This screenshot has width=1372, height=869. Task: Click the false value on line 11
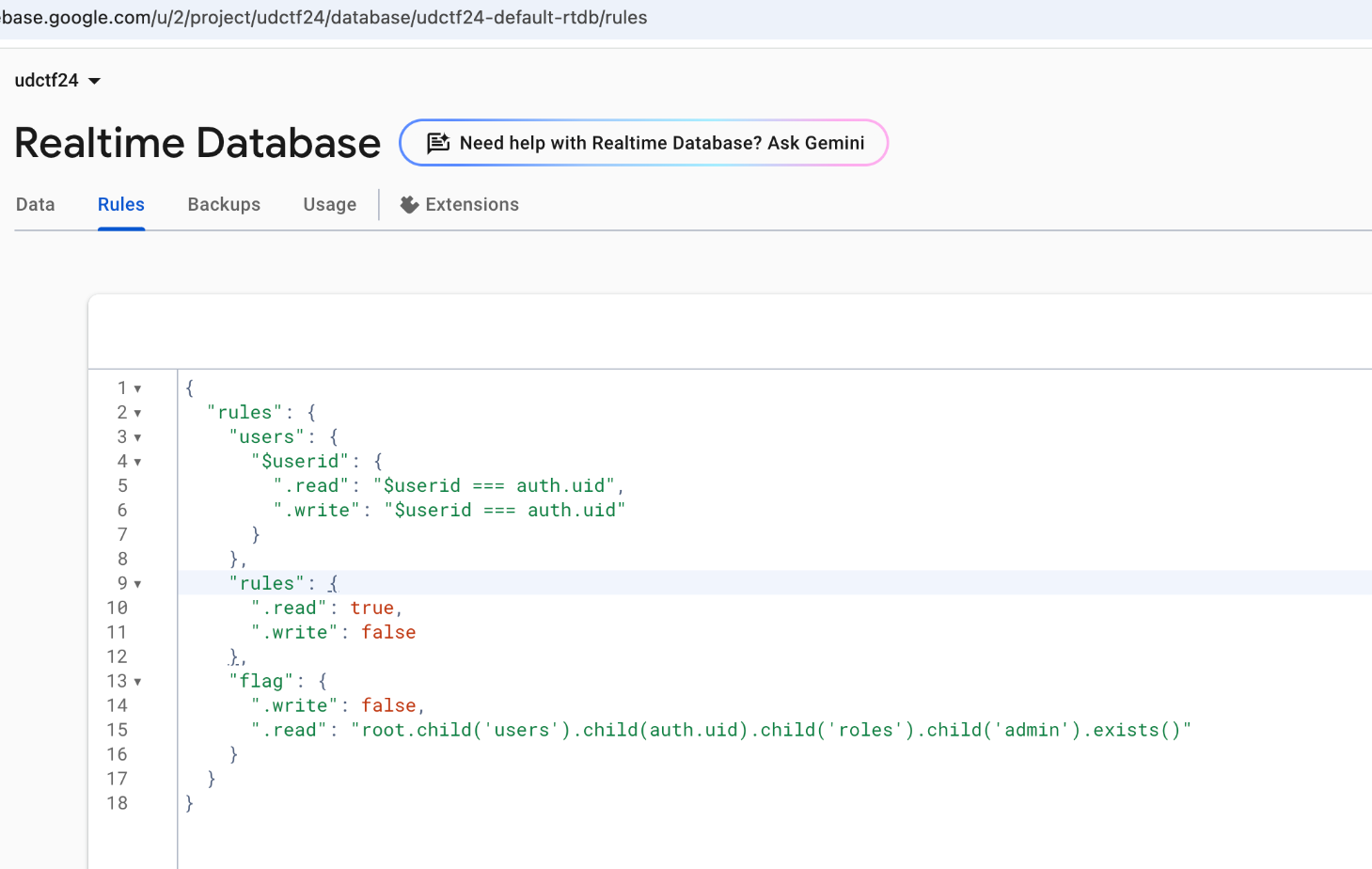click(388, 632)
